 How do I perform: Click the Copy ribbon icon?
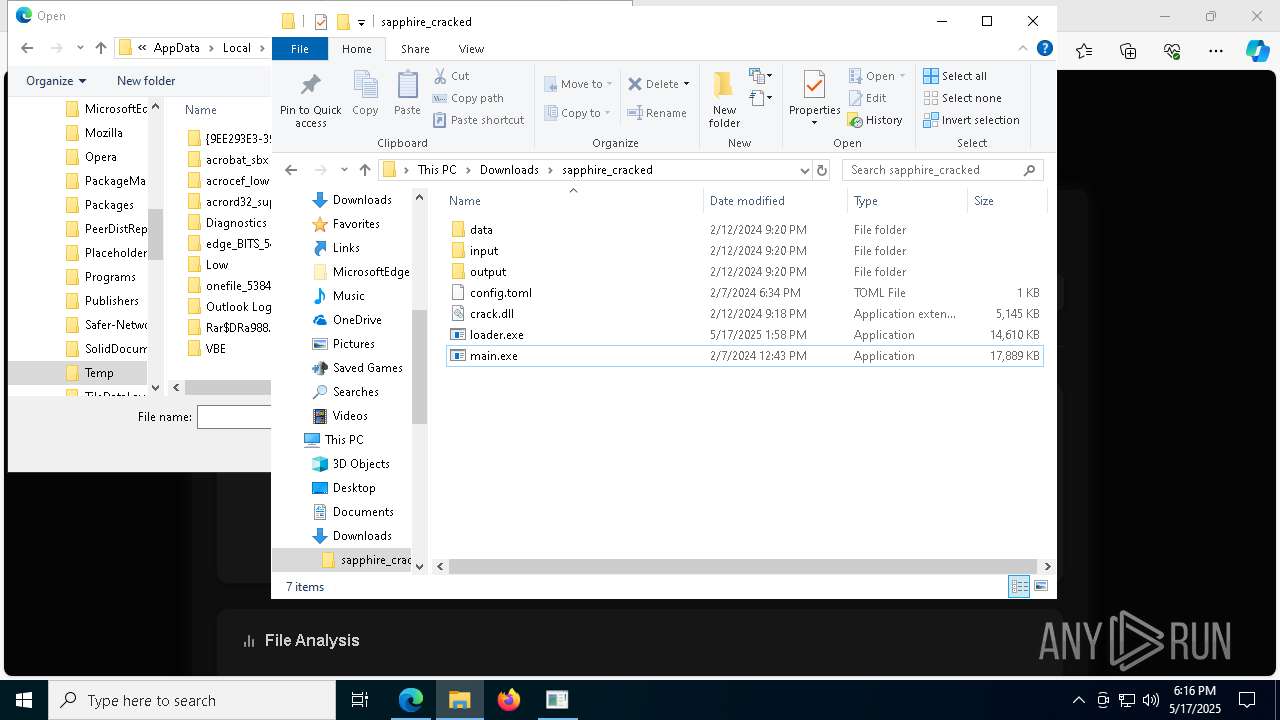(365, 85)
